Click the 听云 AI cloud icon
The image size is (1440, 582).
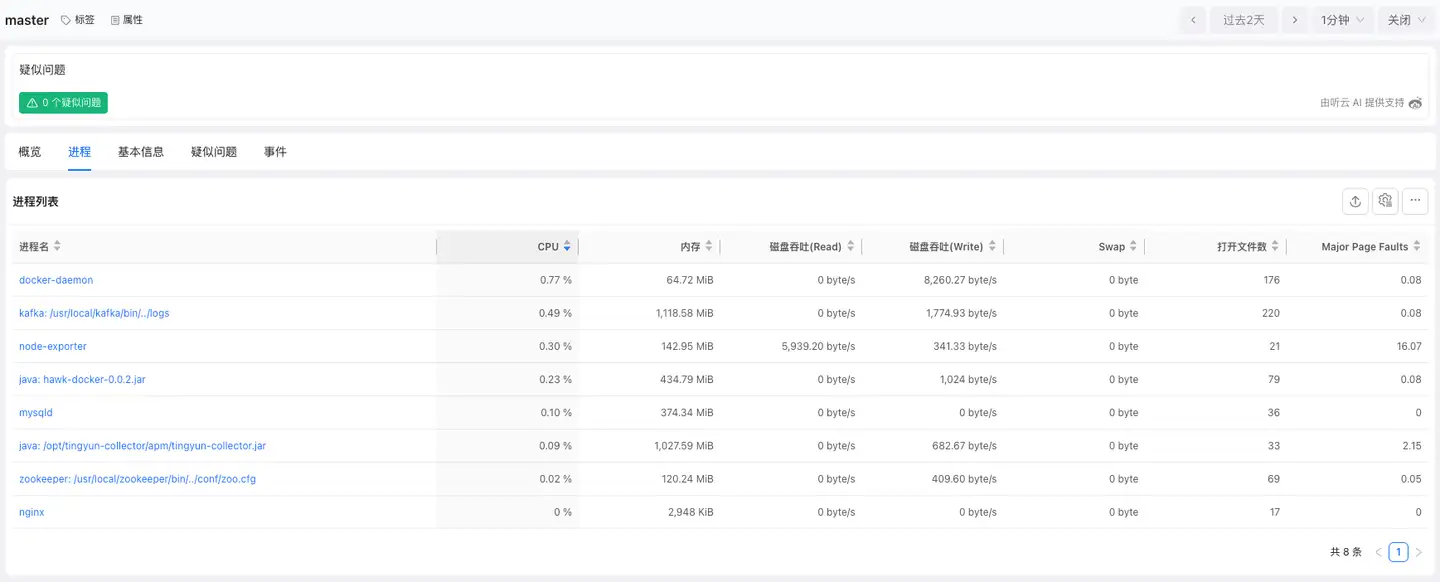tap(1414, 103)
